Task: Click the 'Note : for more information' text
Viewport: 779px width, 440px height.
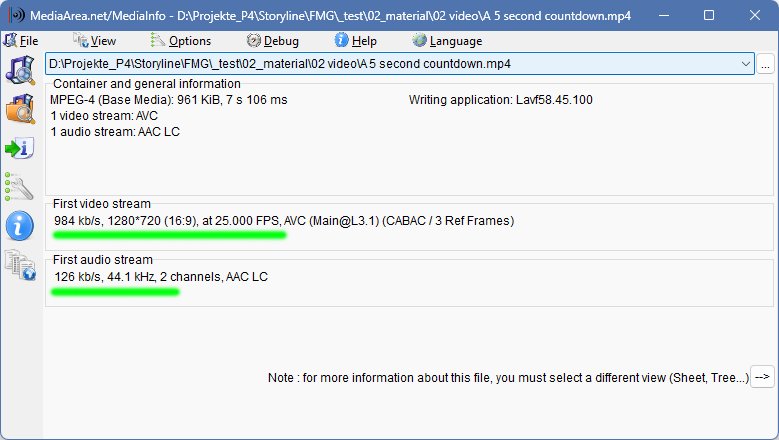Action: click(508, 377)
